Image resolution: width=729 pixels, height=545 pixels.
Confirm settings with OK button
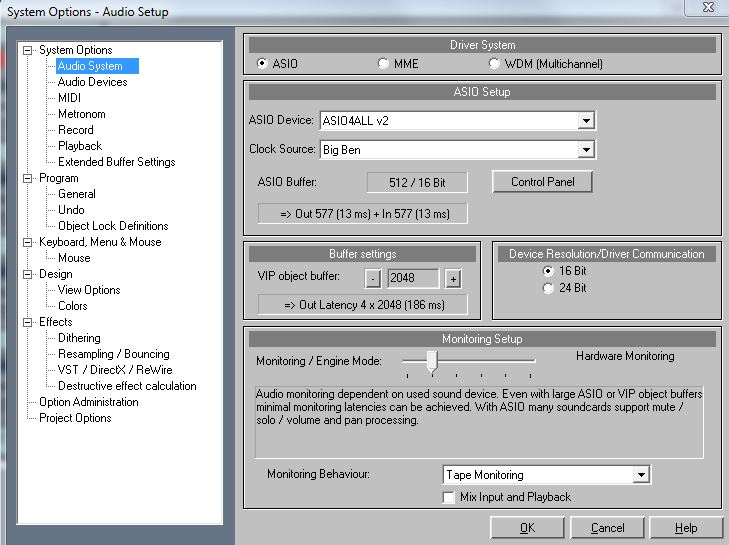tap(527, 528)
